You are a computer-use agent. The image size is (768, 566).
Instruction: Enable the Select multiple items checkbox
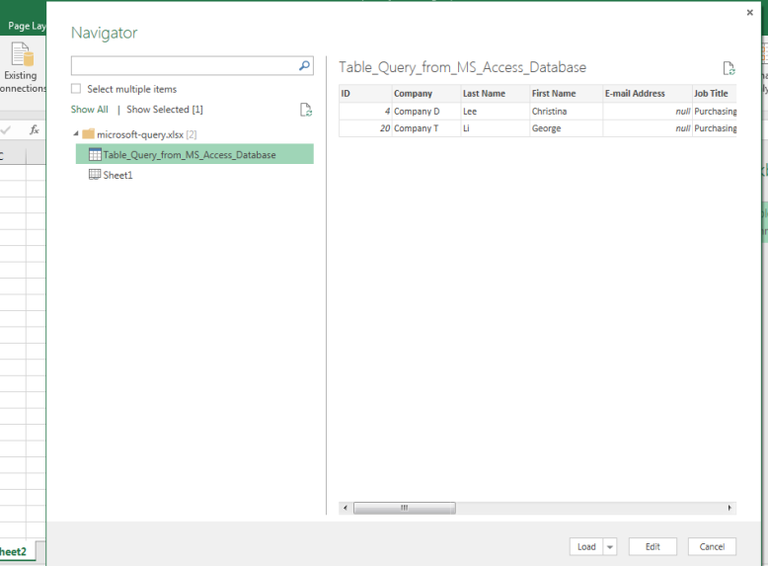[x=76, y=89]
